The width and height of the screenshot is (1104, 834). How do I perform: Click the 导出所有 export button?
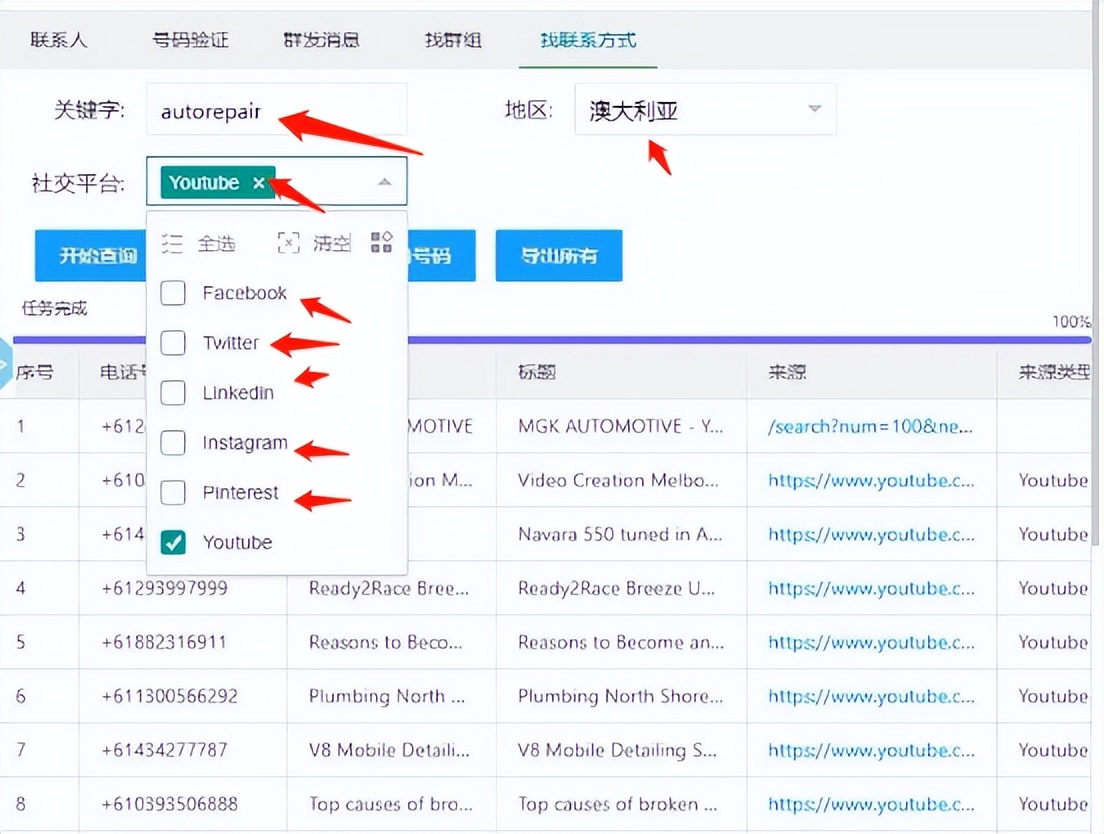pyautogui.click(x=558, y=255)
